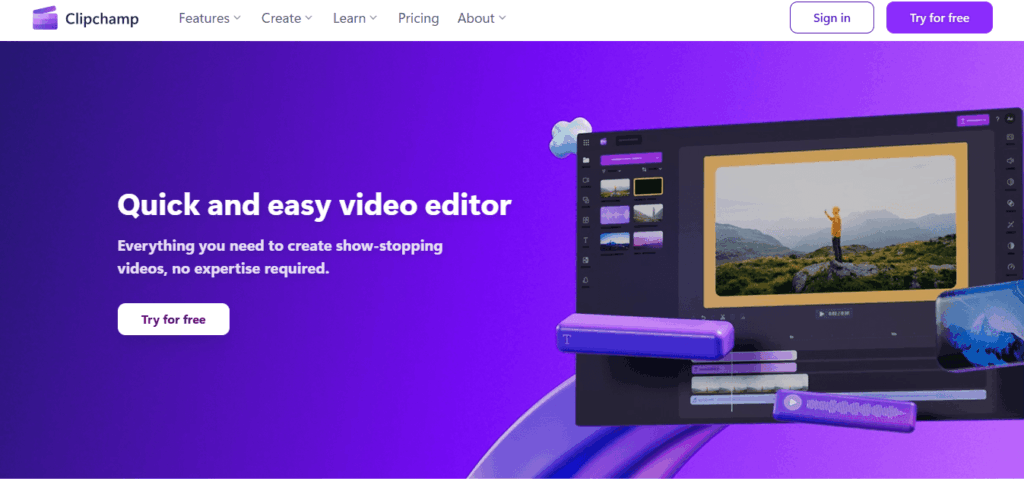Click the purple Try for free header button
The width and height of the screenshot is (1024, 497).
coord(939,18)
